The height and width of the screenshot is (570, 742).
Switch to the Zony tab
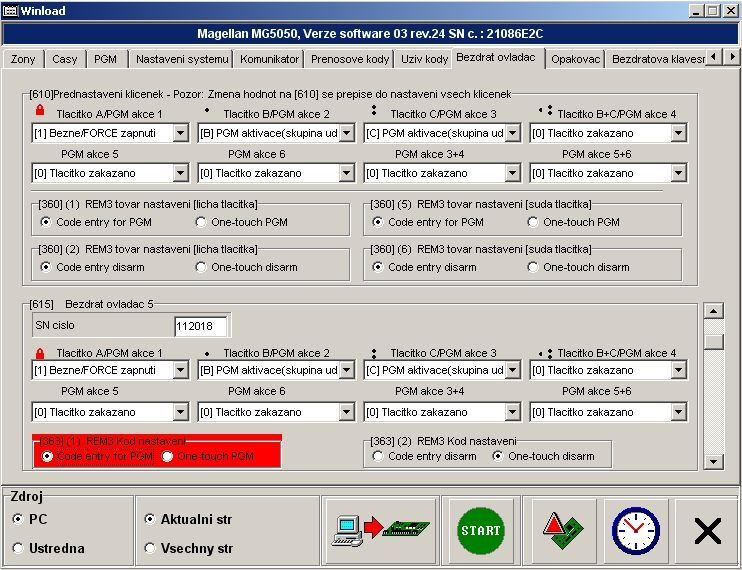click(x=22, y=59)
